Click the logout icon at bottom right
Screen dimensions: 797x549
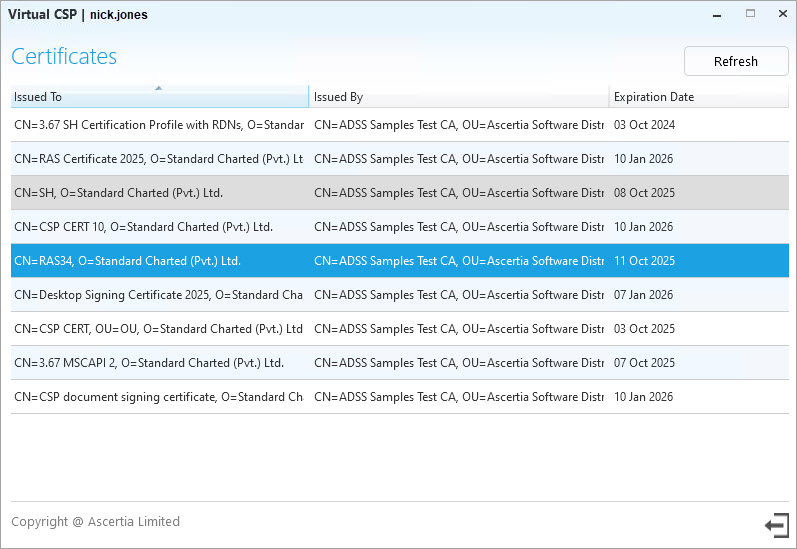775,525
